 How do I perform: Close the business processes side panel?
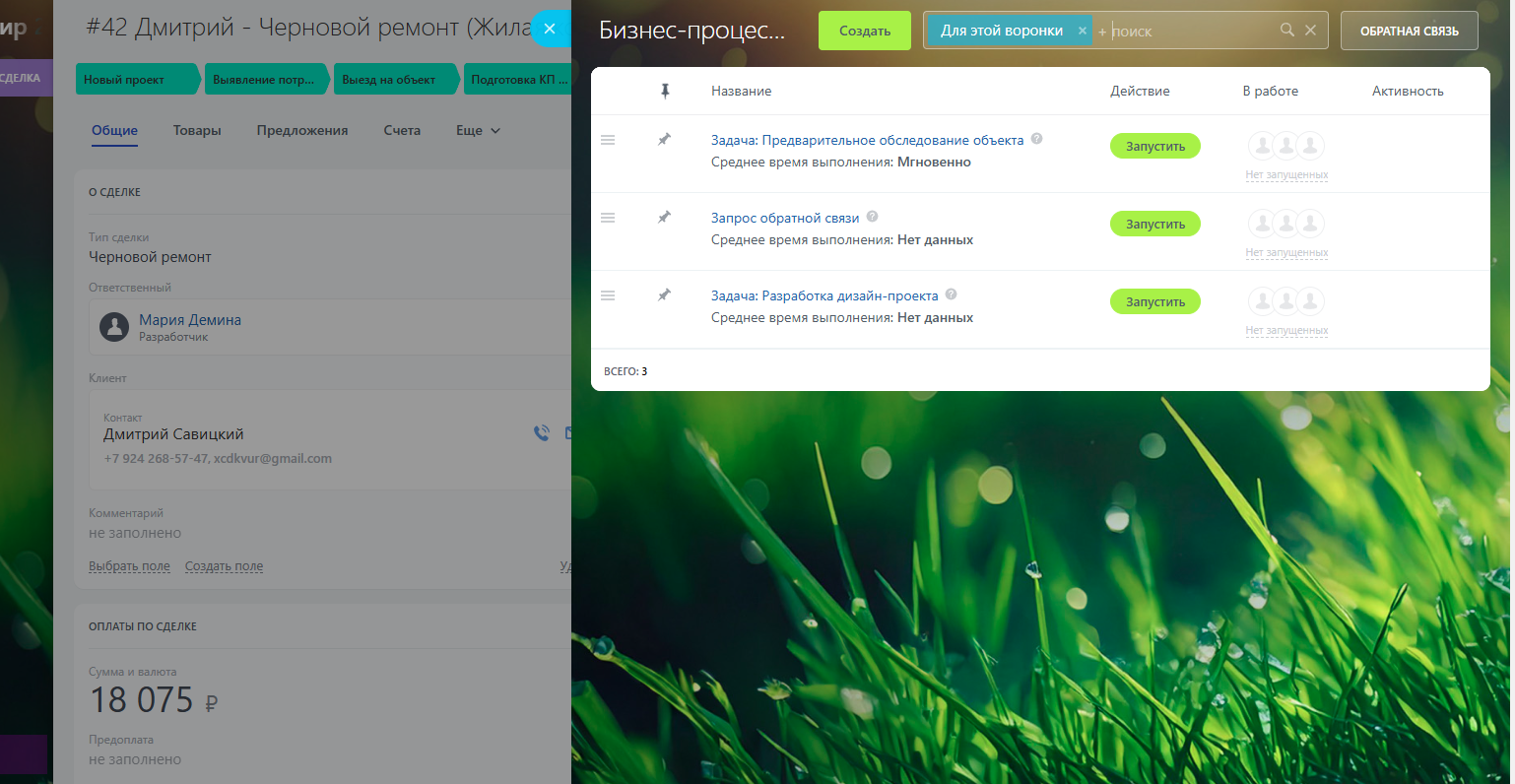[550, 29]
